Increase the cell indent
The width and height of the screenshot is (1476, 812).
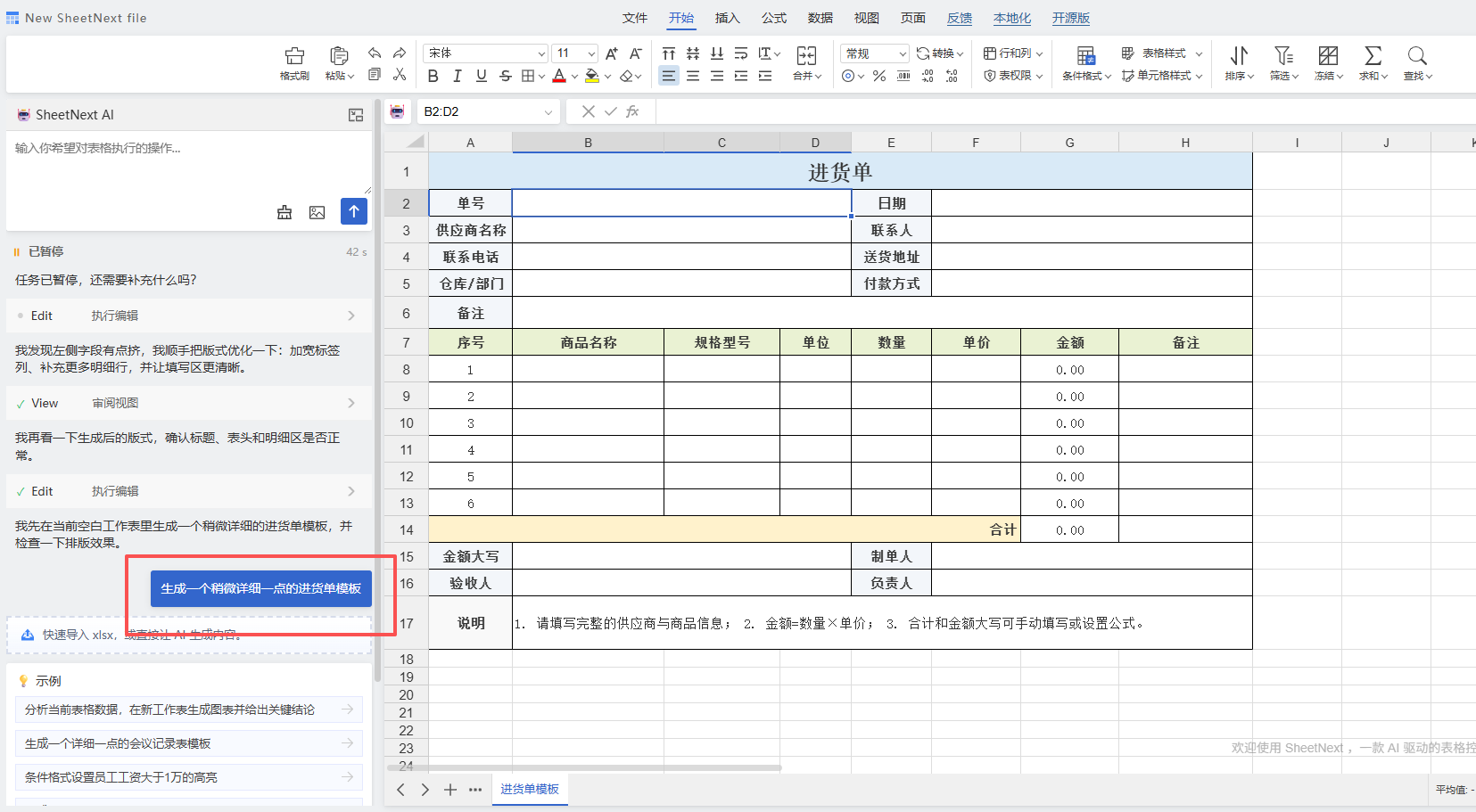765,76
